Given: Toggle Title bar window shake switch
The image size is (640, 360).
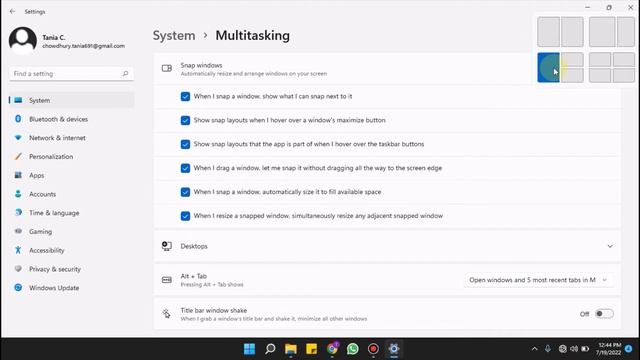Looking at the screenshot, I should (604, 314).
